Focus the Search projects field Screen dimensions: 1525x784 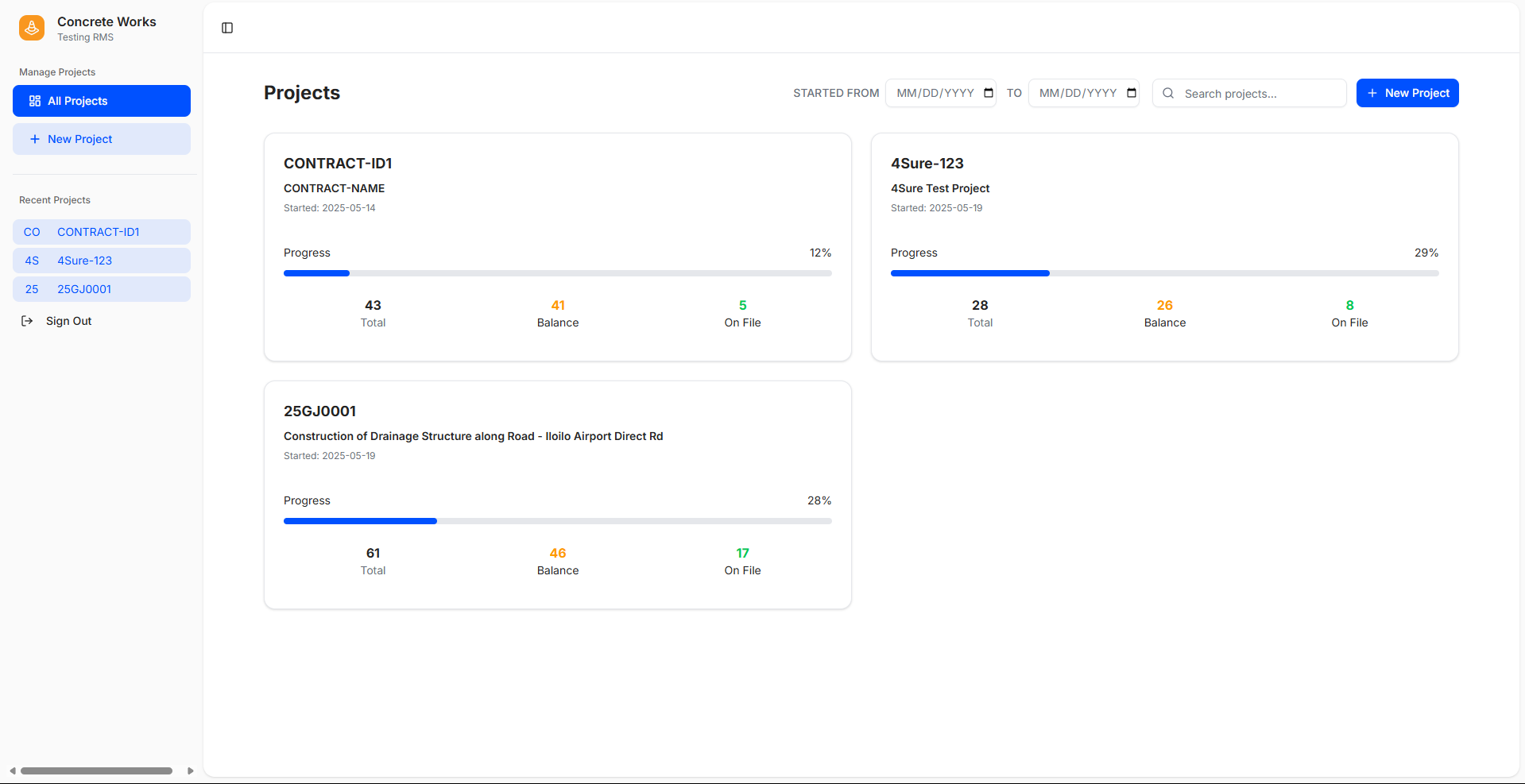click(x=1260, y=93)
